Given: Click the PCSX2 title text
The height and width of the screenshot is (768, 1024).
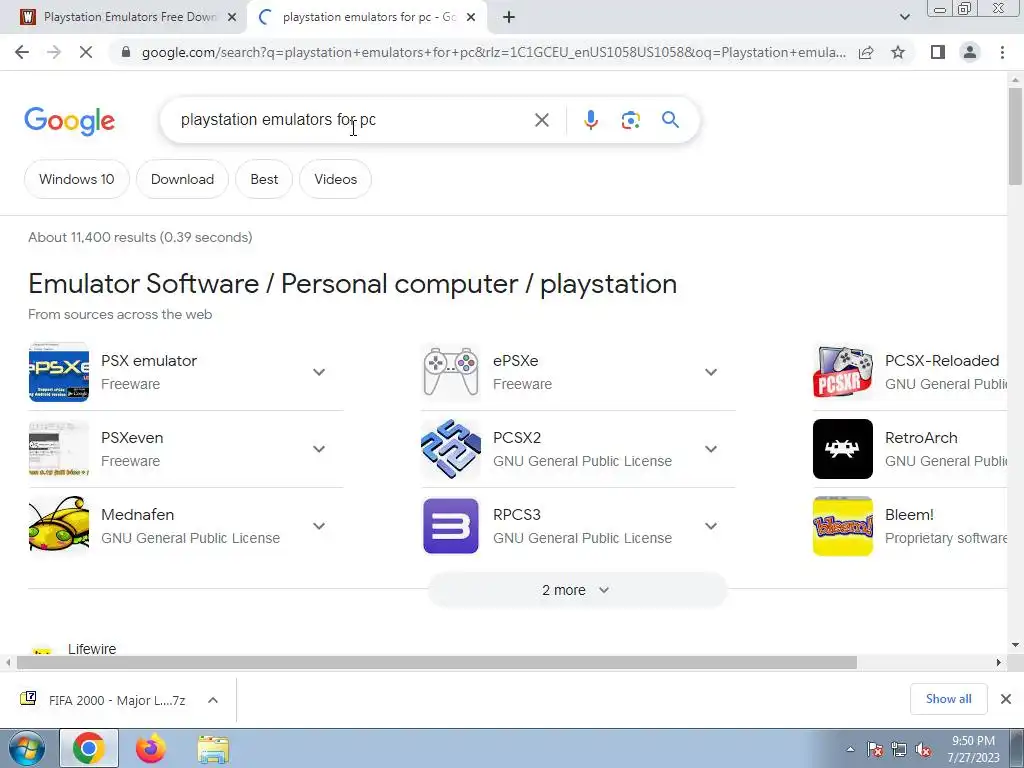Looking at the screenshot, I should point(517,438).
